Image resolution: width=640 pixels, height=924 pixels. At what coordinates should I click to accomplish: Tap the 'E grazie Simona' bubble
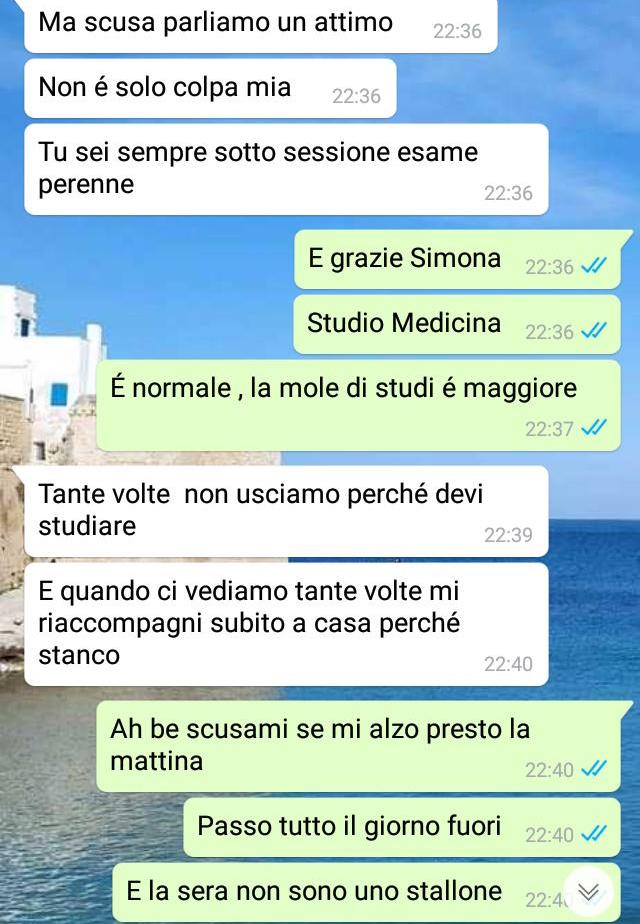pyautogui.click(x=457, y=259)
